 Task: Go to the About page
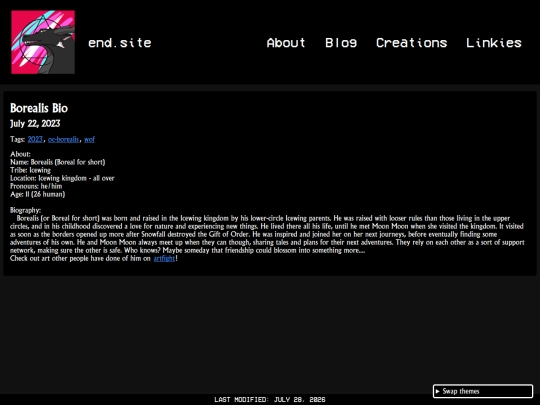(x=286, y=43)
